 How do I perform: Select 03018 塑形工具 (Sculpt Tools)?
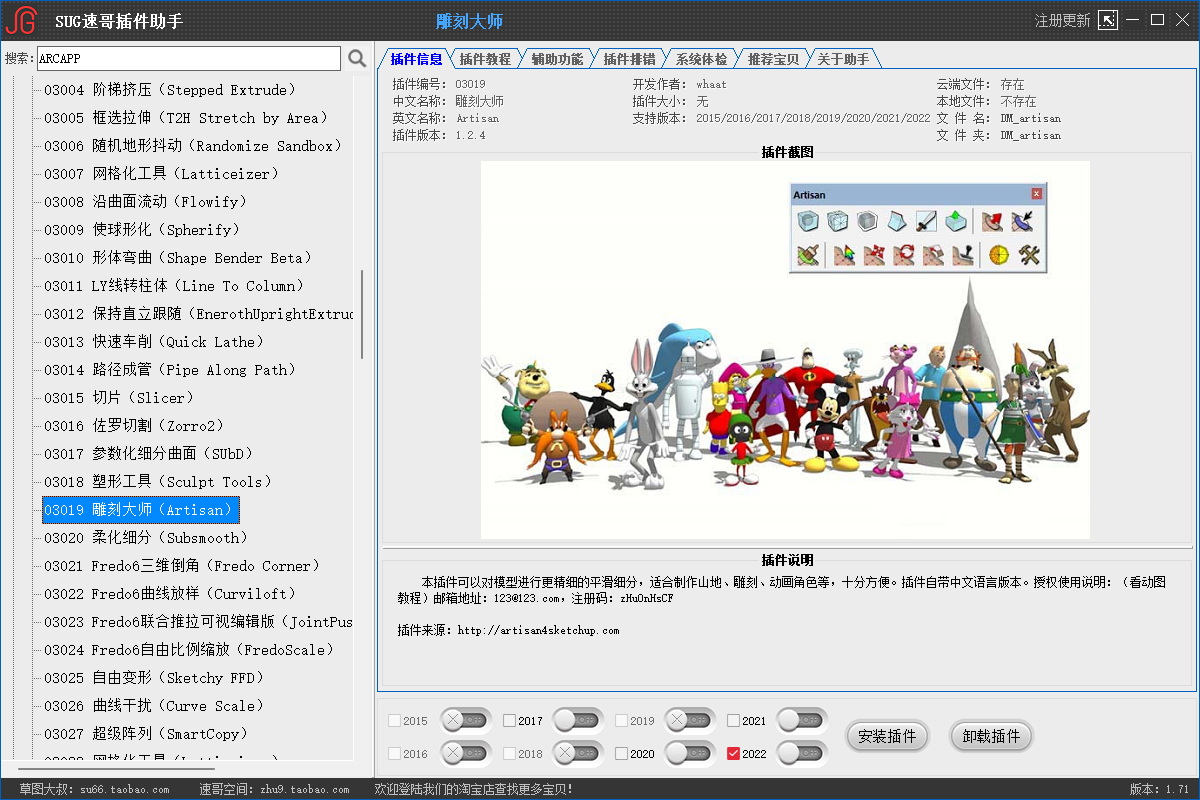pos(158,482)
